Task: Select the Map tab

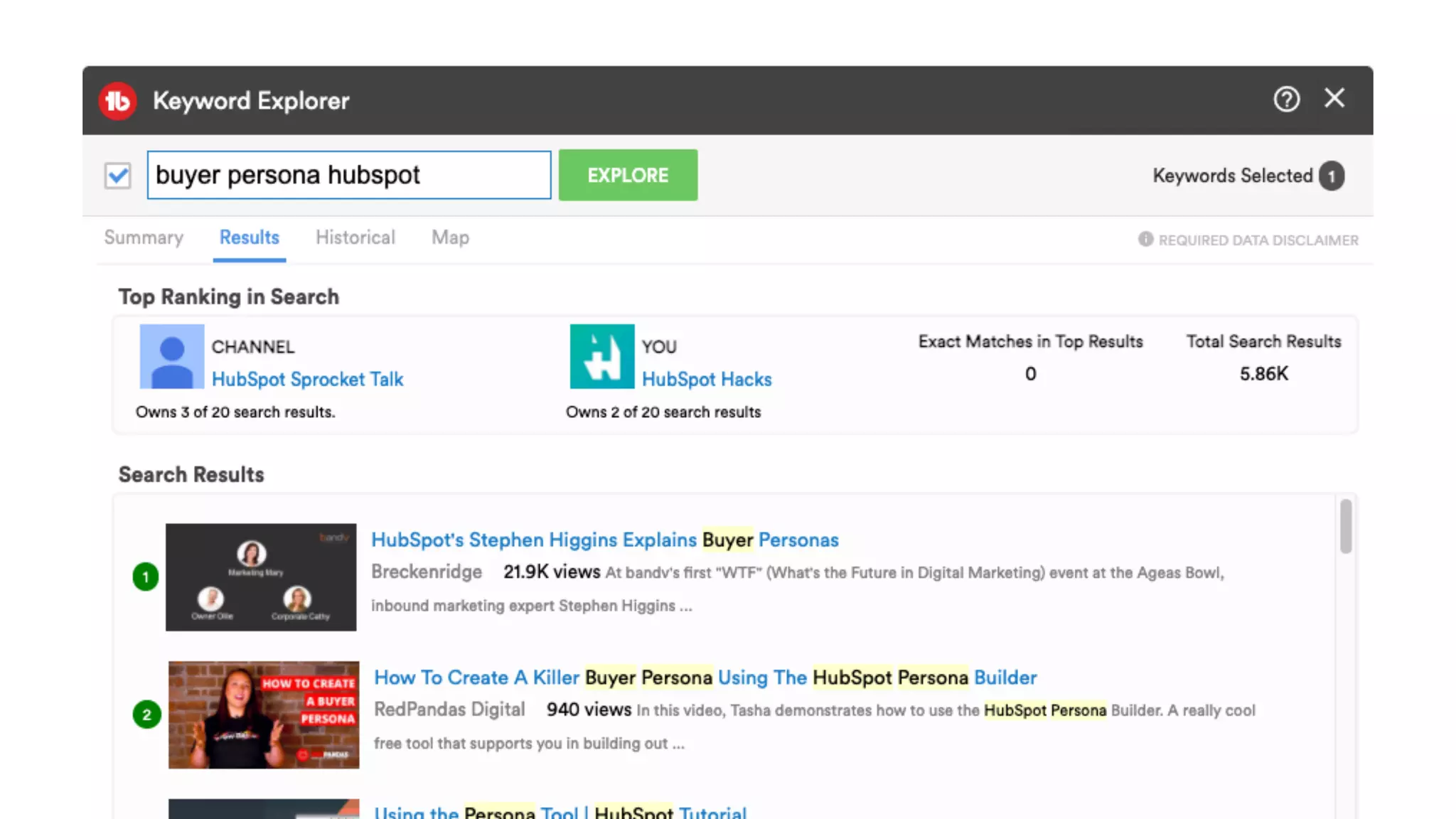Action: (x=450, y=237)
